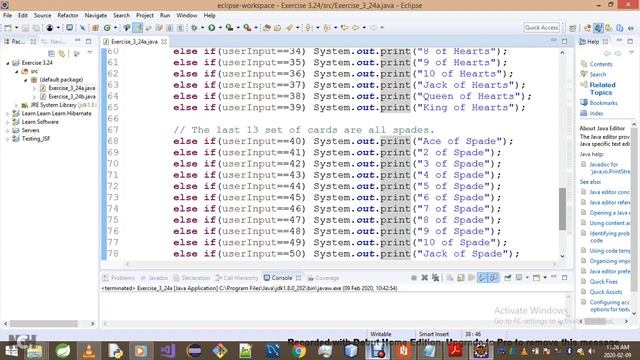Open the Quick Fixes help link
This screenshot has height=360, width=640.
point(603,282)
